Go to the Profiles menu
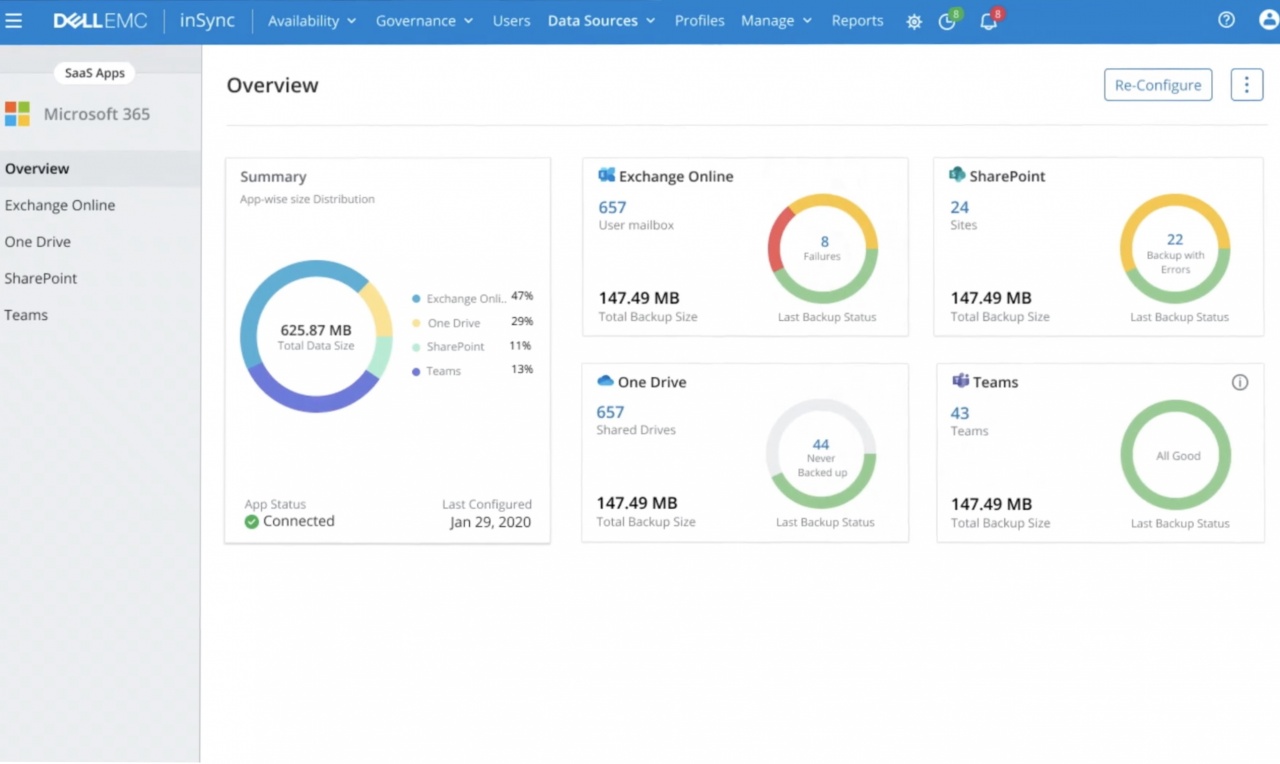Screen dimensions: 1280x764 coord(699,21)
